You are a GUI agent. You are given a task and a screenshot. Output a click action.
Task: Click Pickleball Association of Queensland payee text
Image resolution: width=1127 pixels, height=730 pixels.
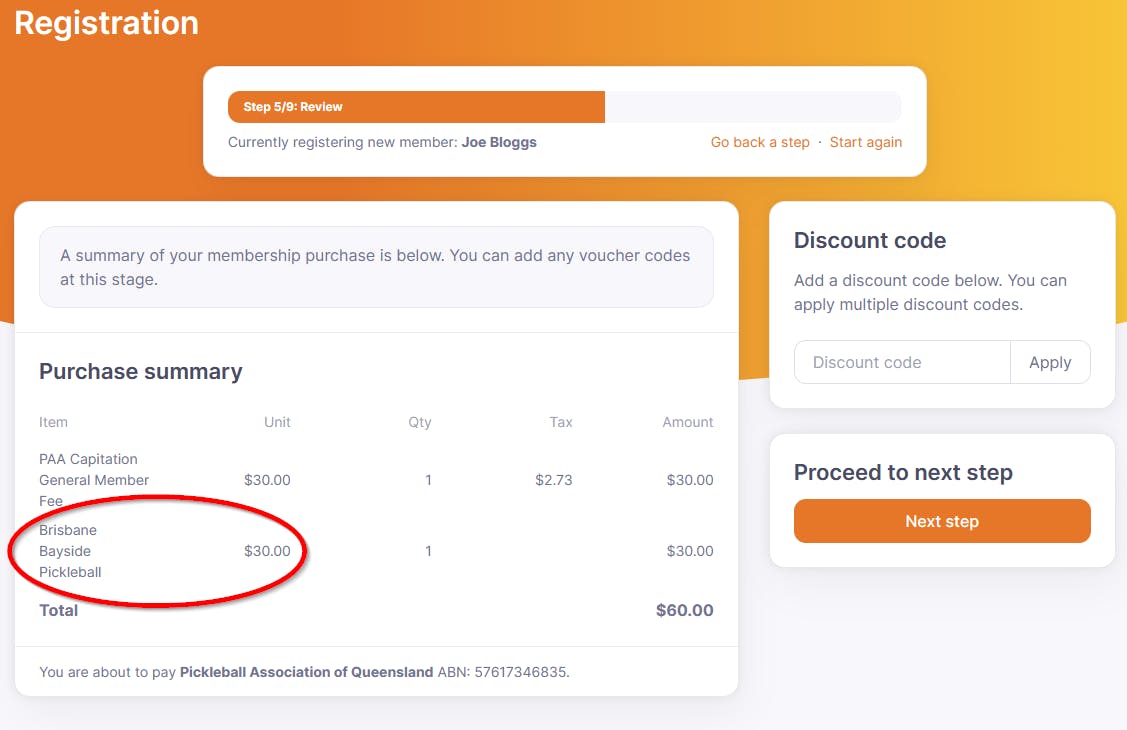pyautogui.click(x=306, y=672)
